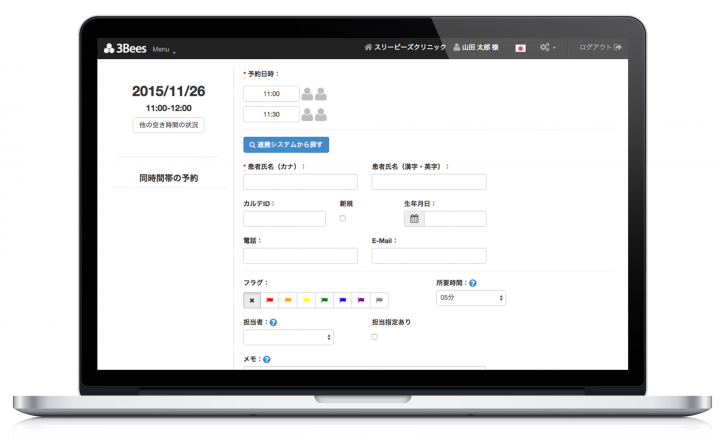Image resolution: width=720 pixels, height=438 pixels.
Task: Select the yellow flag
Action: click(x=306, y=300)
